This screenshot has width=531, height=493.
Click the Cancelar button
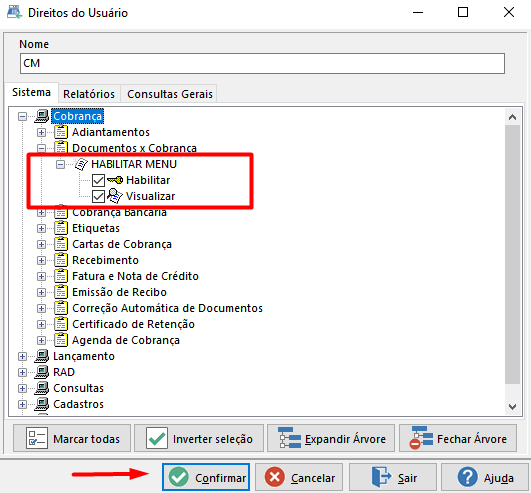pos(299,477)
